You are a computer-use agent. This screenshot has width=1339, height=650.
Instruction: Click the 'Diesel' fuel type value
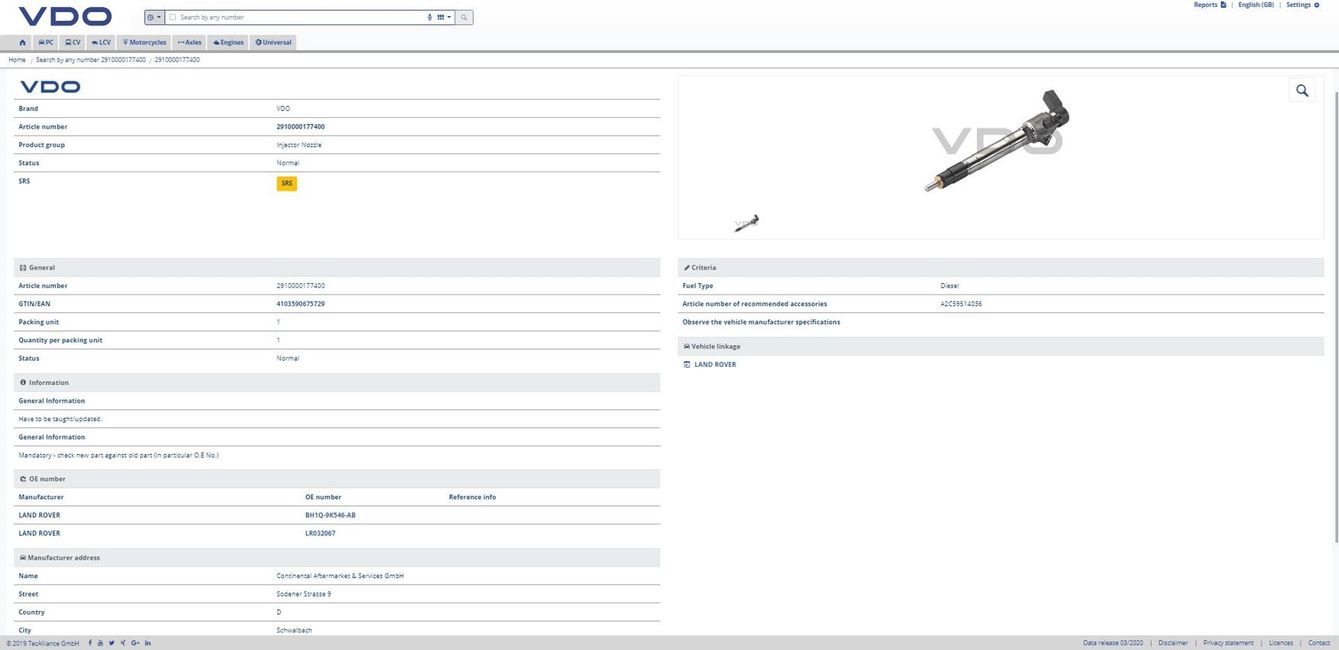pyautogui.click(x=949, y=286)
